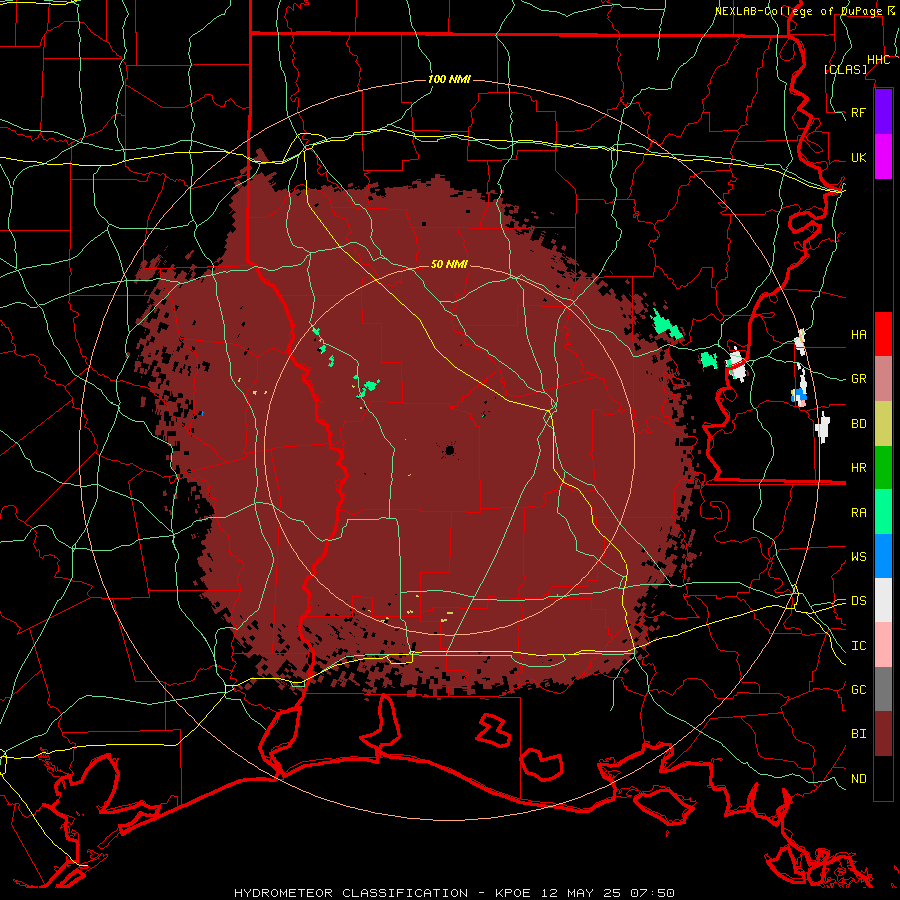
Task: Click the "HA" legend label
Action: click(858, 334)
